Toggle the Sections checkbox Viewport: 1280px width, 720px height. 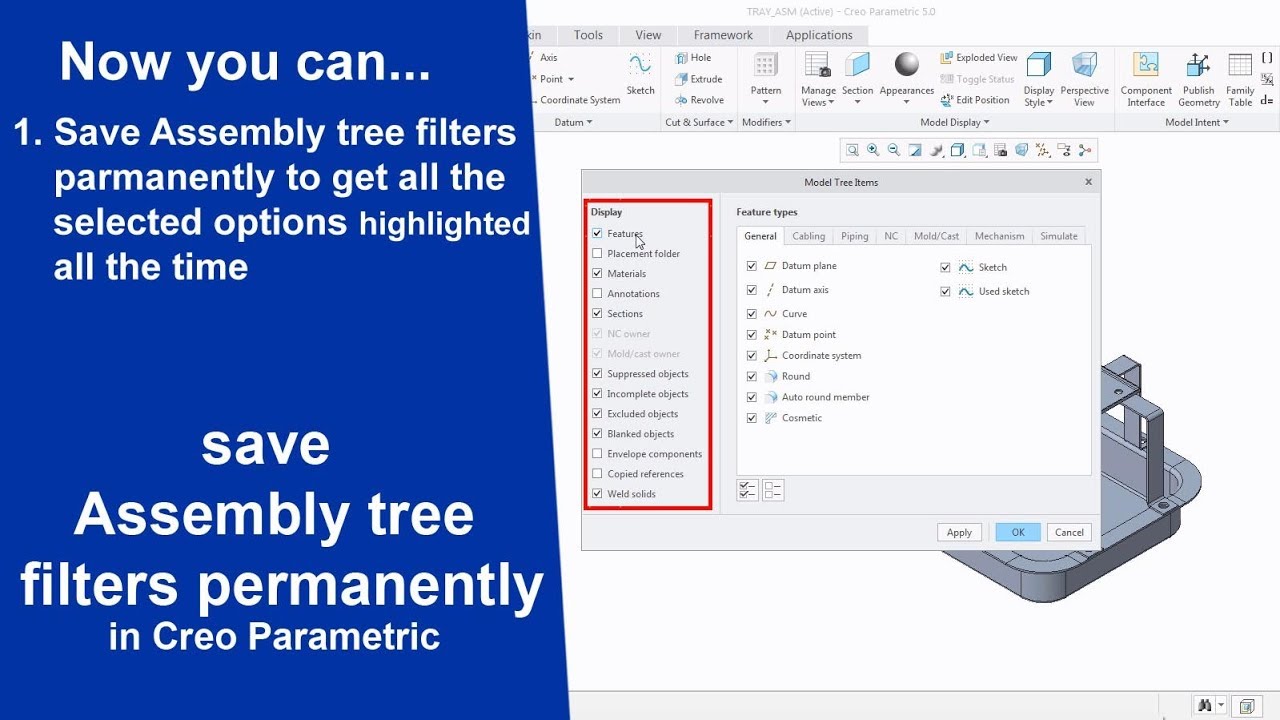coord(597,314)
